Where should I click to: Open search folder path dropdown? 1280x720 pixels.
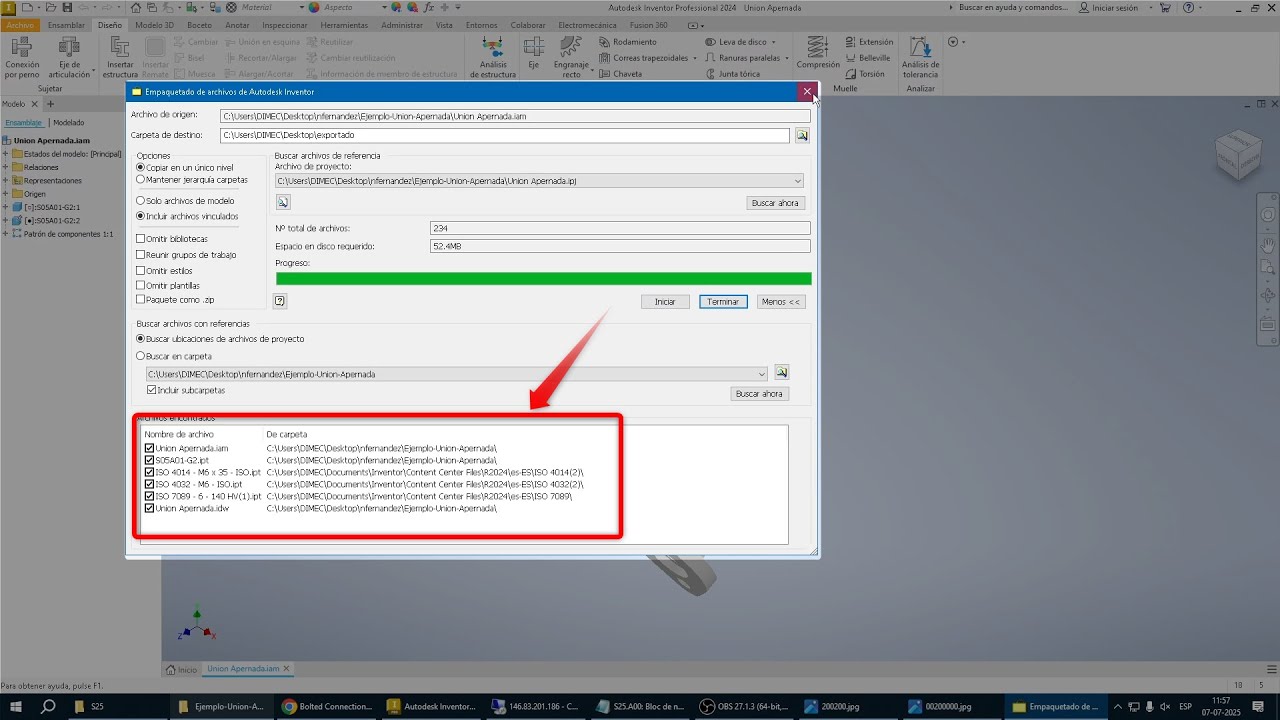click(x=762, y=374)
